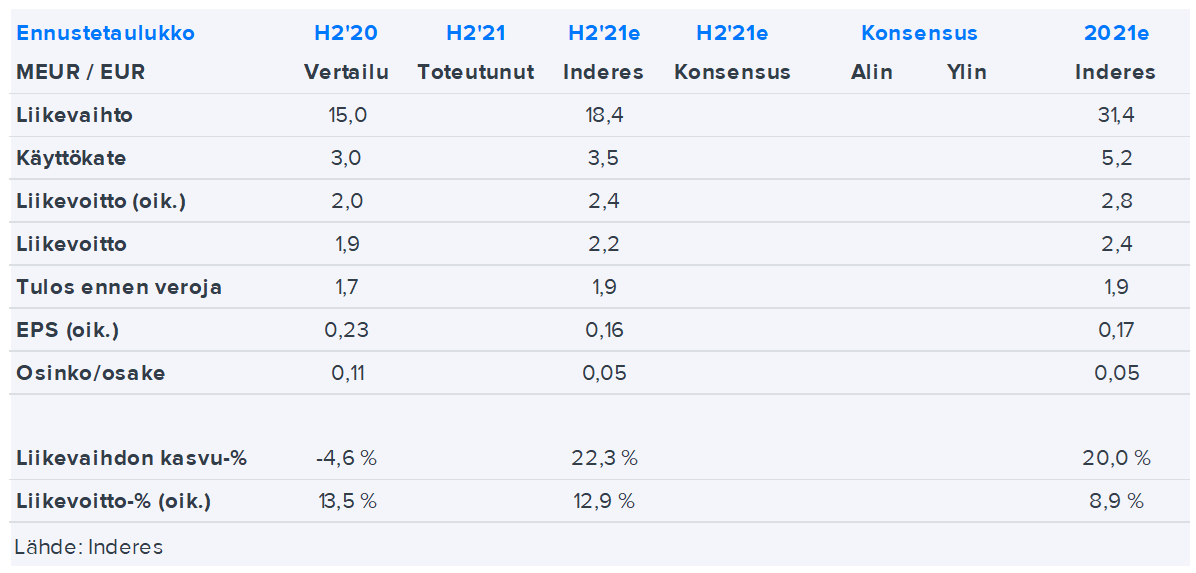Click the "Vertailu" subheader
This screenshot has height=573, width=1196.
pyautogui.click(x=346, y=72)
